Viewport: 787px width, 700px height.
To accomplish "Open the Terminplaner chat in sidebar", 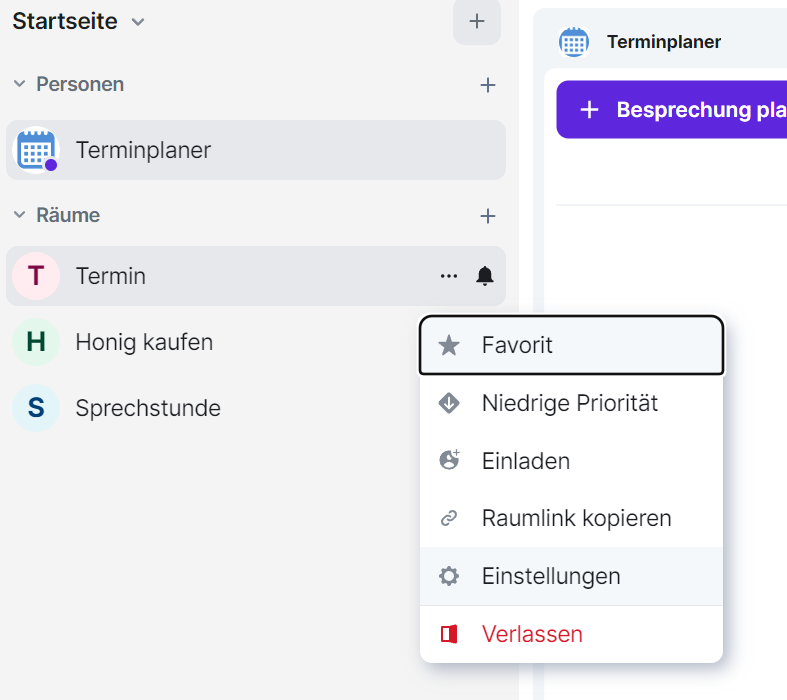I will [x=255, y=150].
